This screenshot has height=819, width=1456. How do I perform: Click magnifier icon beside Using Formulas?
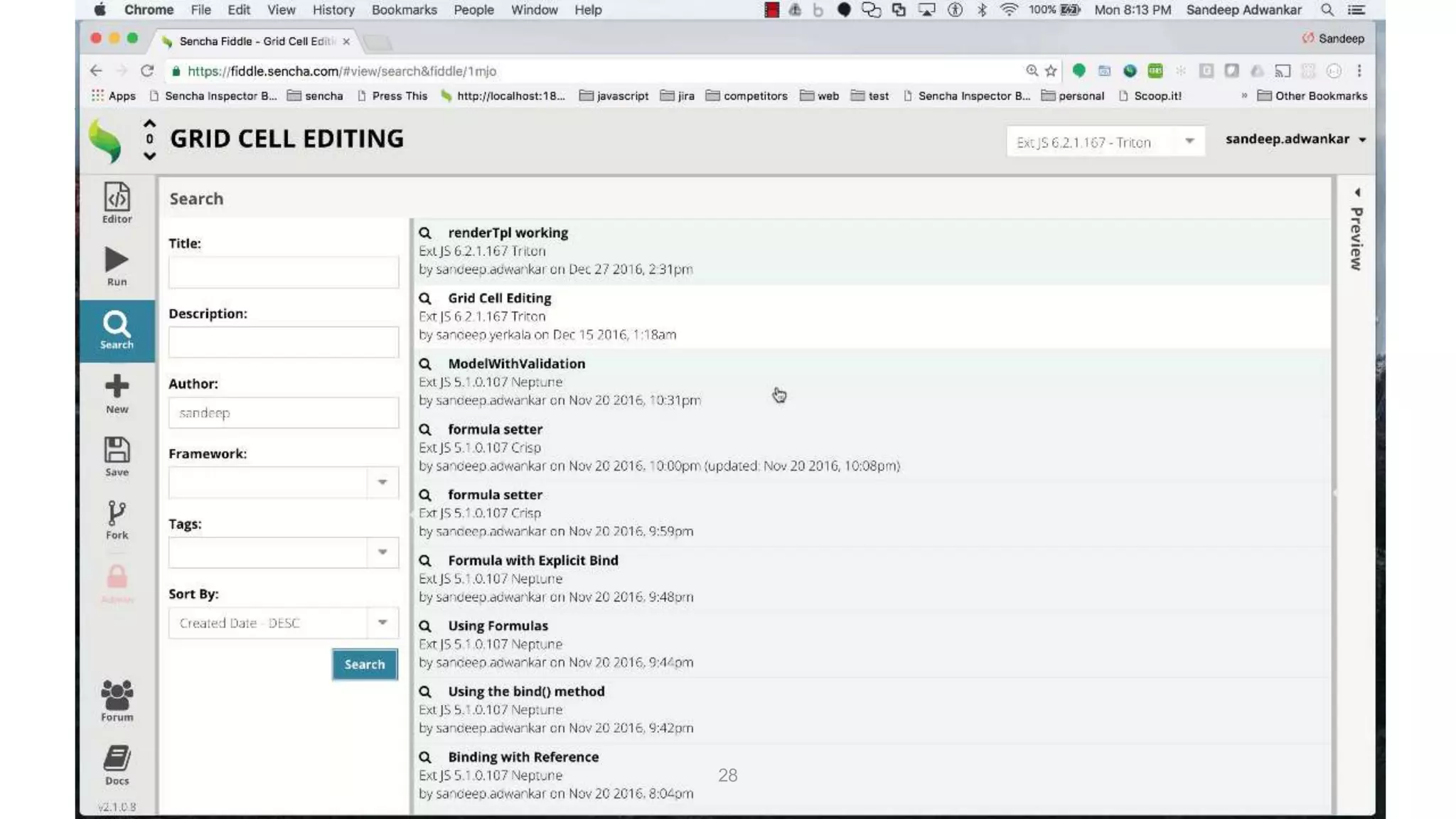425,626
